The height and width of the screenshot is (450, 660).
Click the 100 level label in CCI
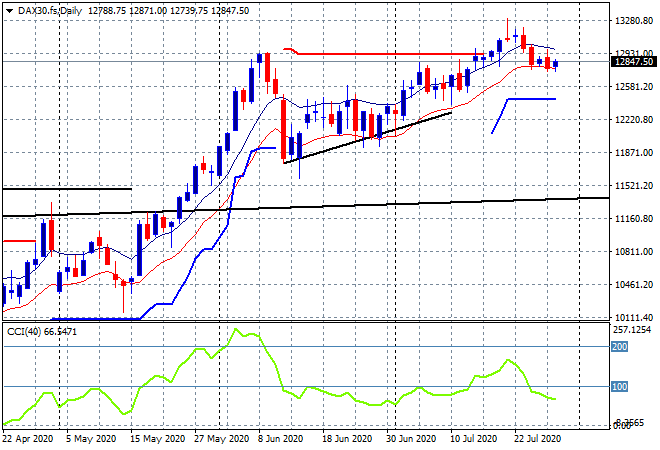pyautogui.click(x=619, y=386)
